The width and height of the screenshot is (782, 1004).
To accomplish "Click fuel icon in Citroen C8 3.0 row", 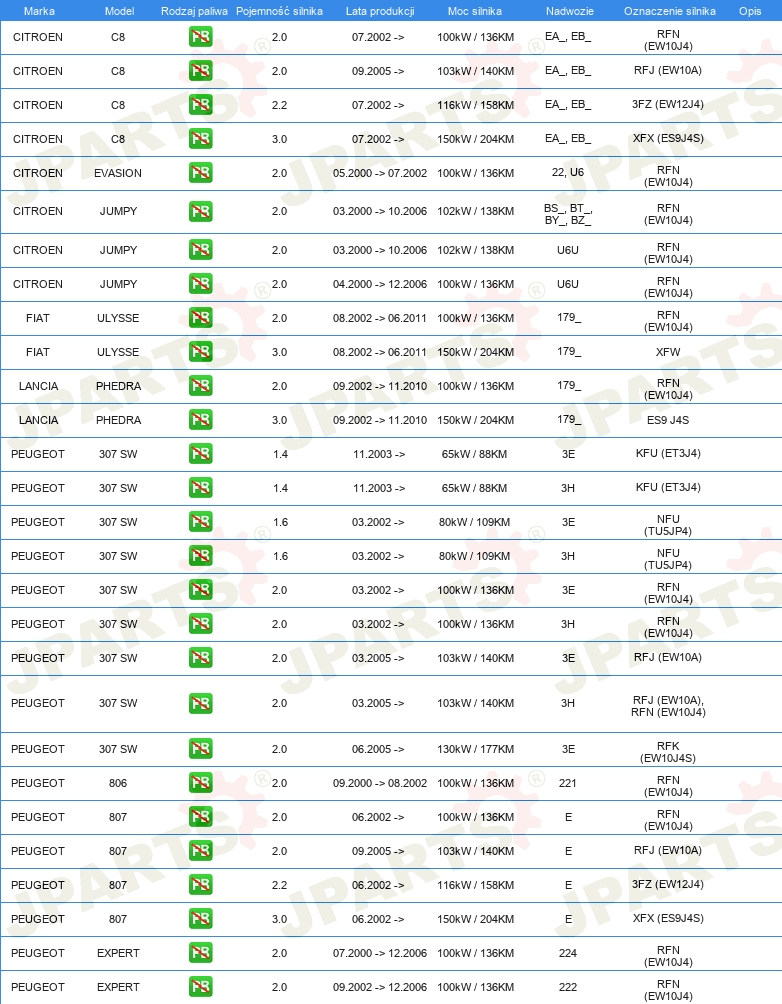I will point(200,139).
